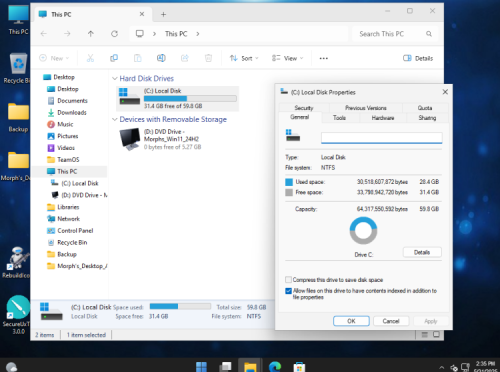Image resolution: width=500 pixels, height=372 pixels.
Task: Select Documents in navigation pane
Action: pos(72,101)
